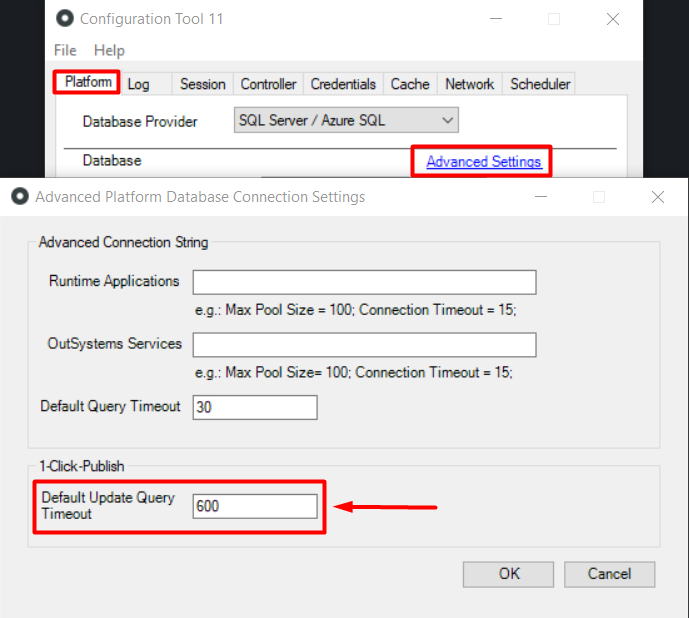Go to the Controller tab
Screen dimensions: 689x618
tap(268, 84)
